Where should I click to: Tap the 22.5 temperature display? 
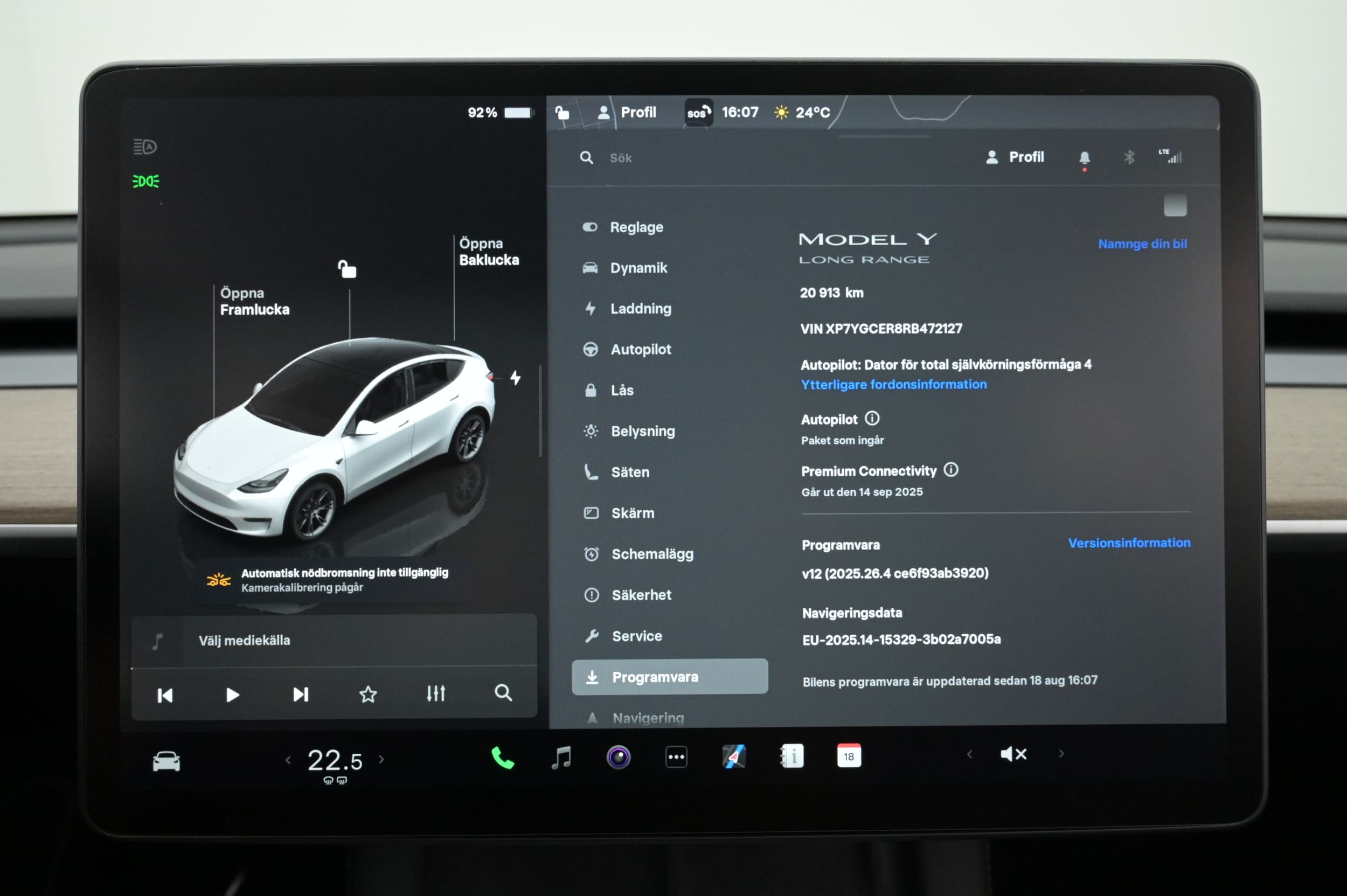tap(335, 761)
